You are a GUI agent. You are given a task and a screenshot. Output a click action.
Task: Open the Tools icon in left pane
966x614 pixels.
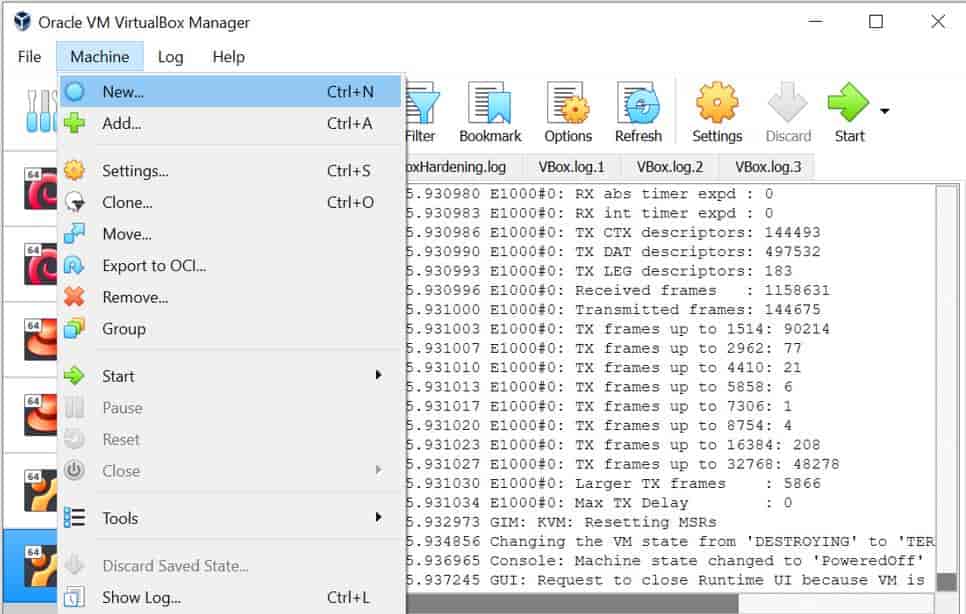pos(41,111)
